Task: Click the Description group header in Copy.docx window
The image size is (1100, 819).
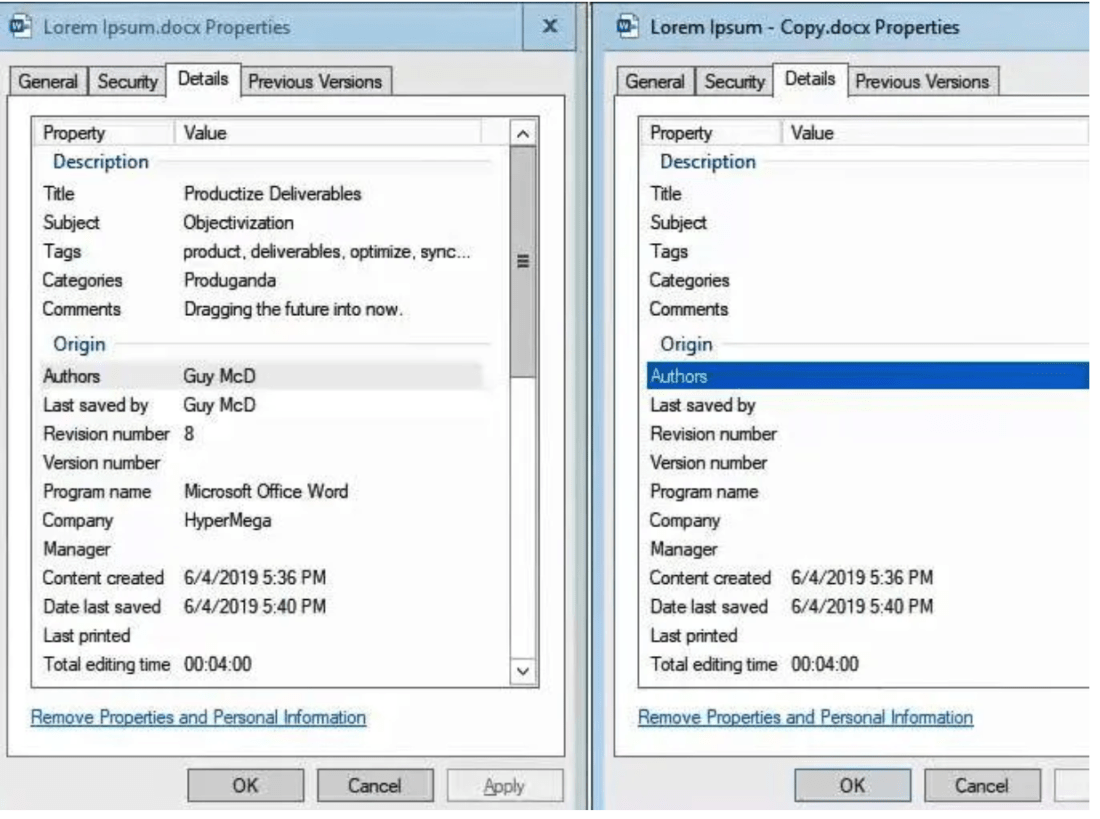Action: 708,161
